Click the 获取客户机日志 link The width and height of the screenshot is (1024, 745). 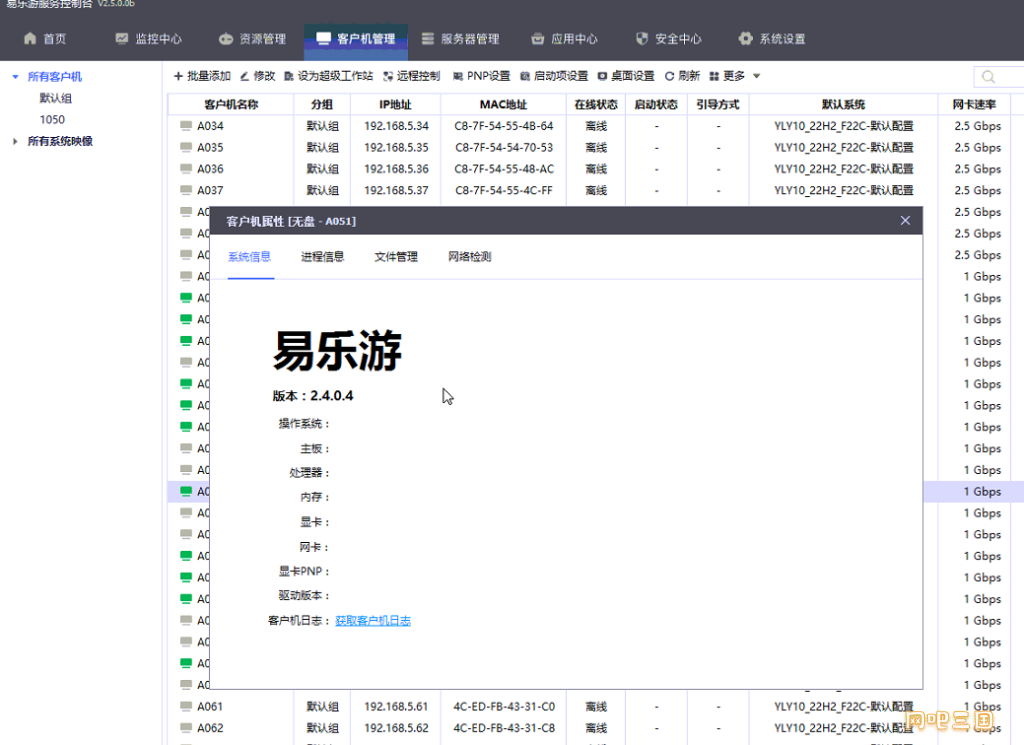(373, 620)
